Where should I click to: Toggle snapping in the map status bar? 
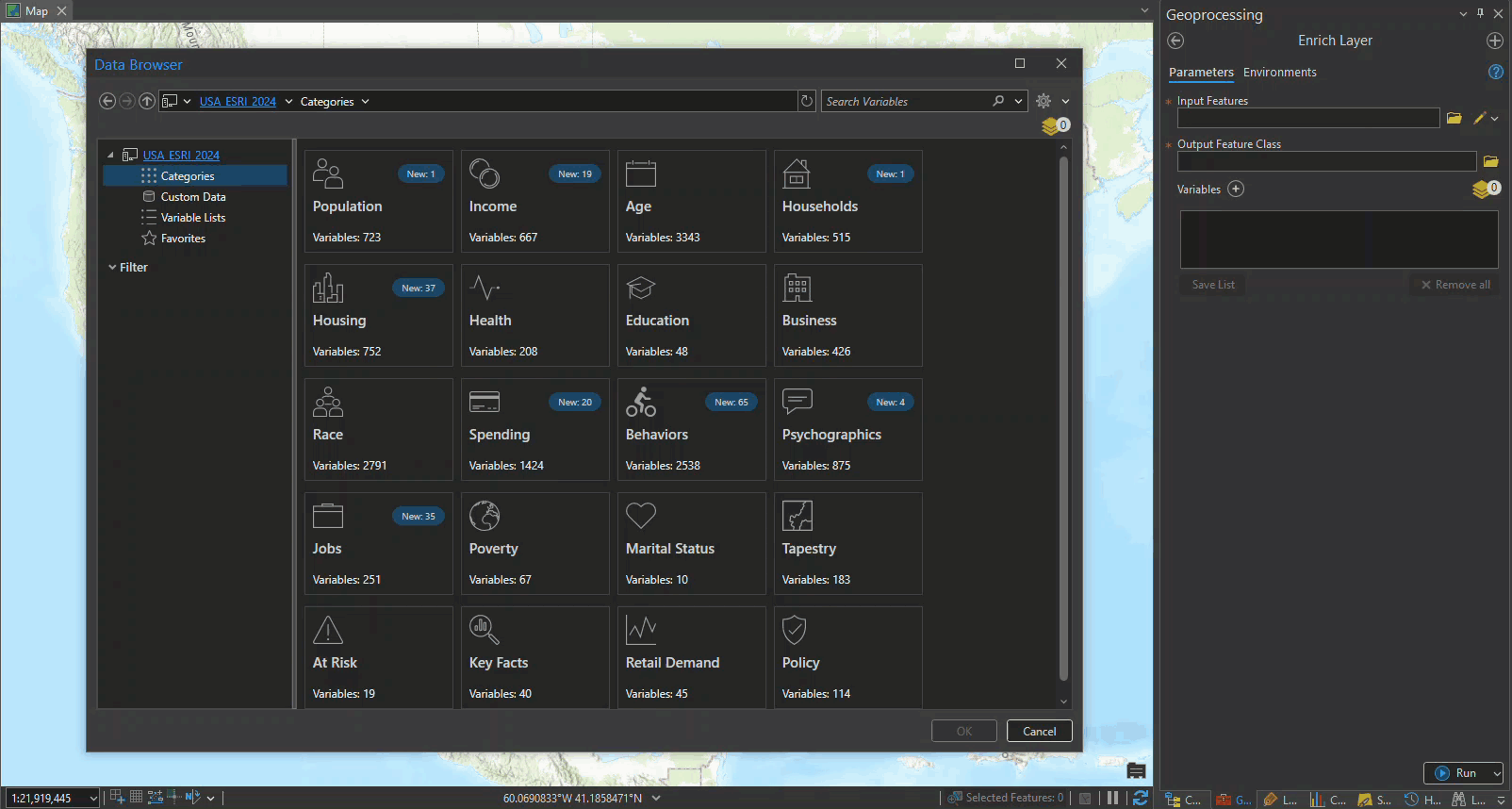click(x=117, y=797)
